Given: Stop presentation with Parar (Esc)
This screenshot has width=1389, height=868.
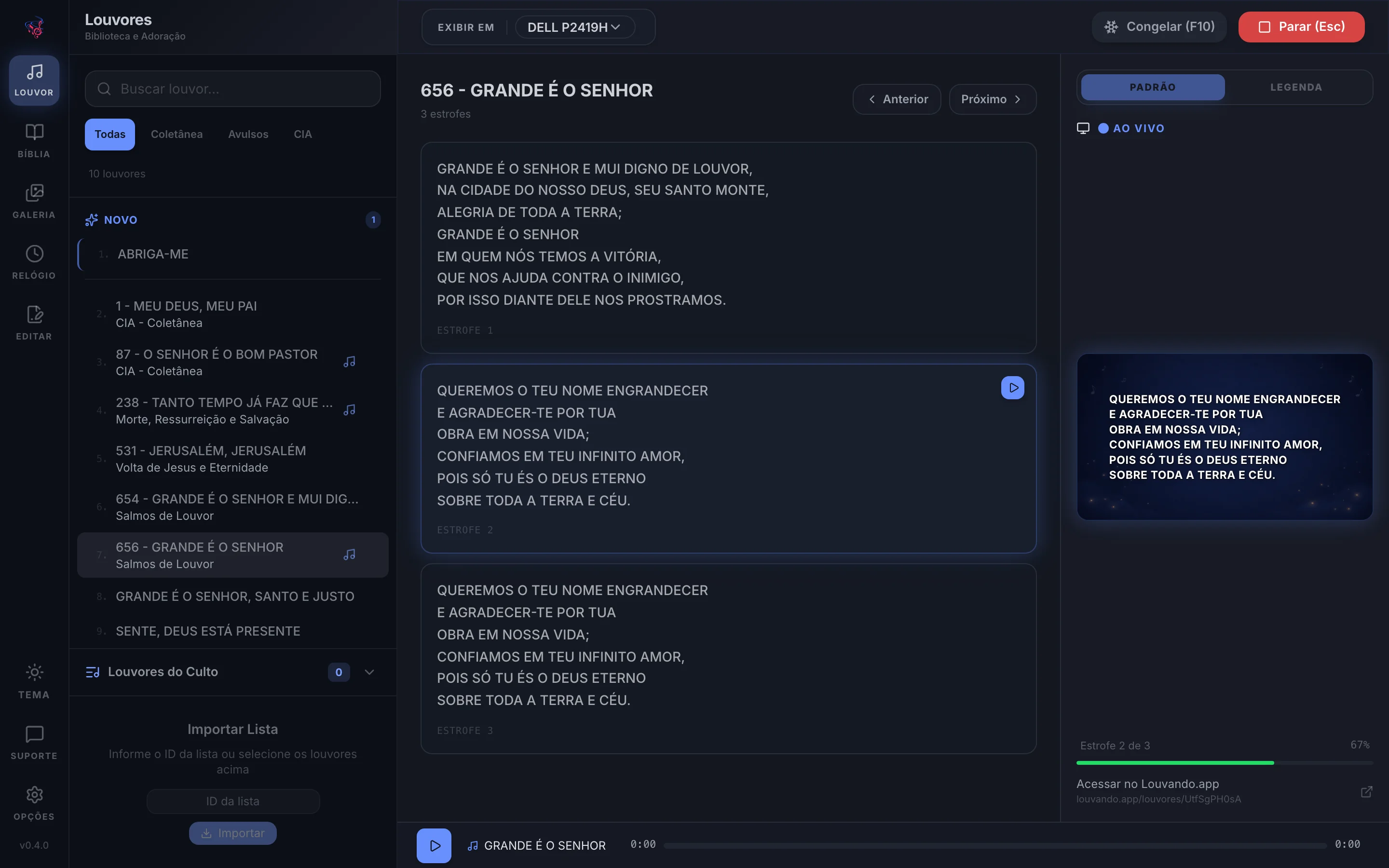Looking at the screenshot, I should coord(1301,27).
